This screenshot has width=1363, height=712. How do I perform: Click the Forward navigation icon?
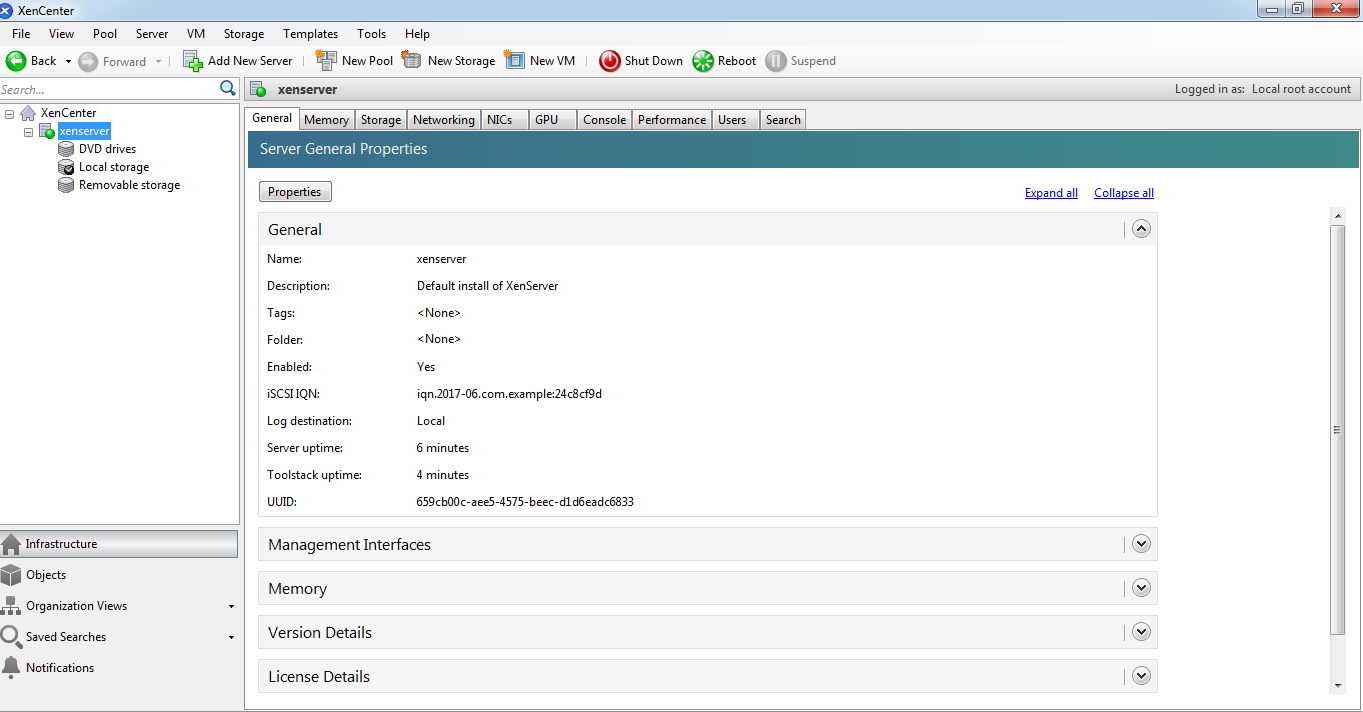pyautogui.click(x=88, y=61)
